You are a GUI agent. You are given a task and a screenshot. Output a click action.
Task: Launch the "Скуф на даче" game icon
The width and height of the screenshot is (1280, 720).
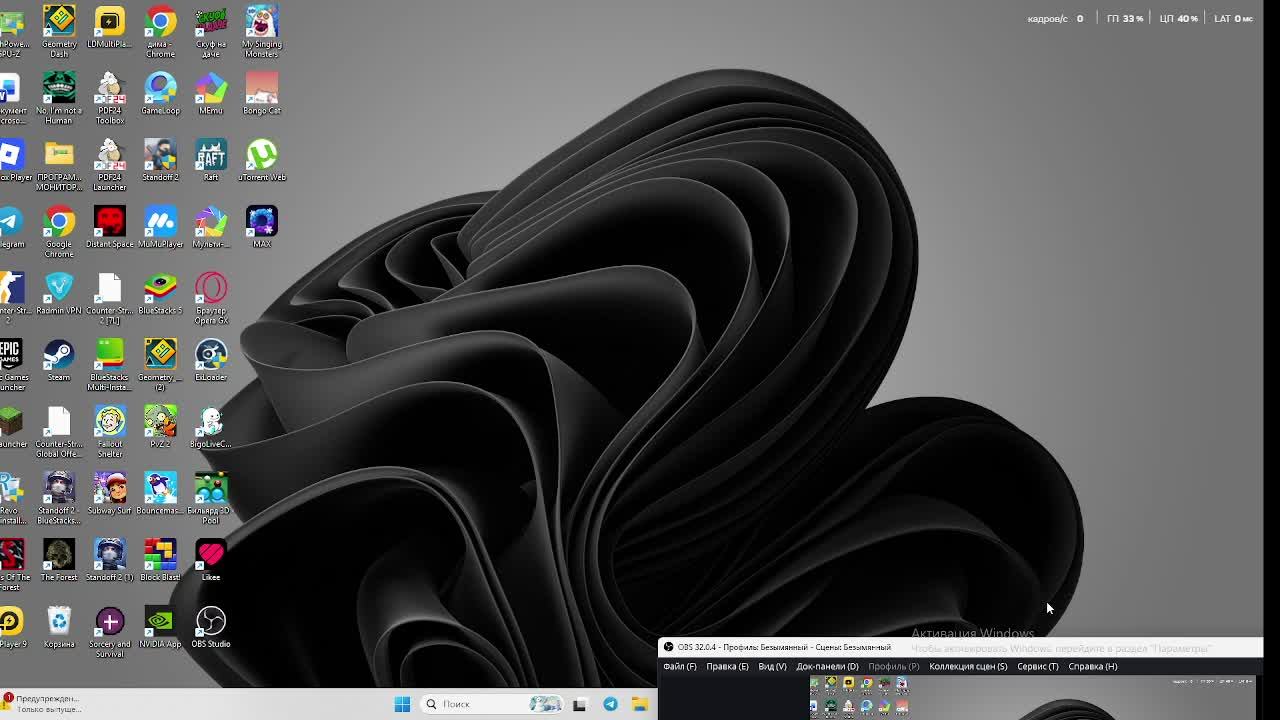point(211,30)
